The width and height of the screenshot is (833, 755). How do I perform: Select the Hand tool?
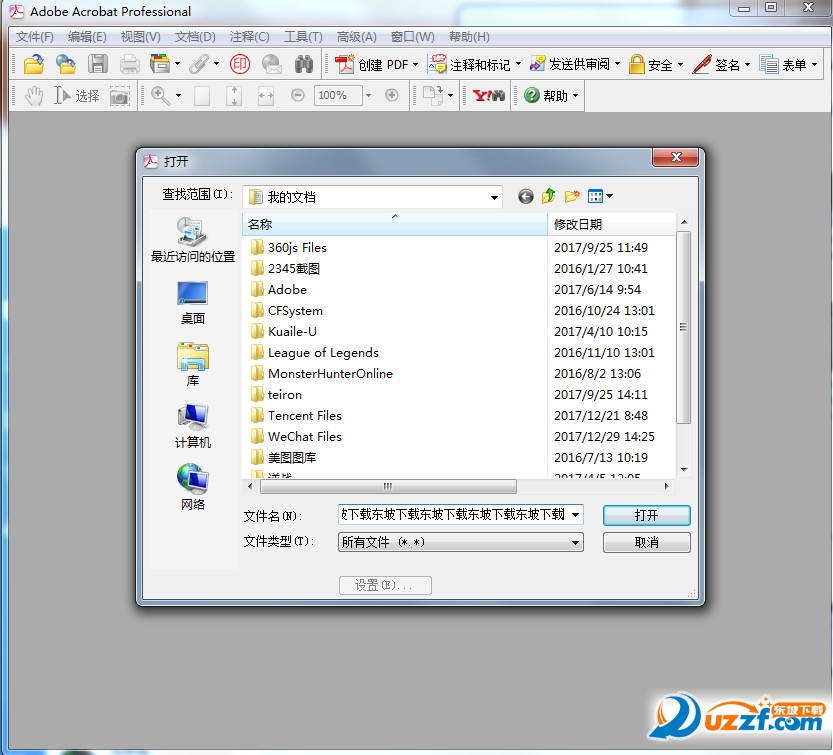[x=35, y=96]
